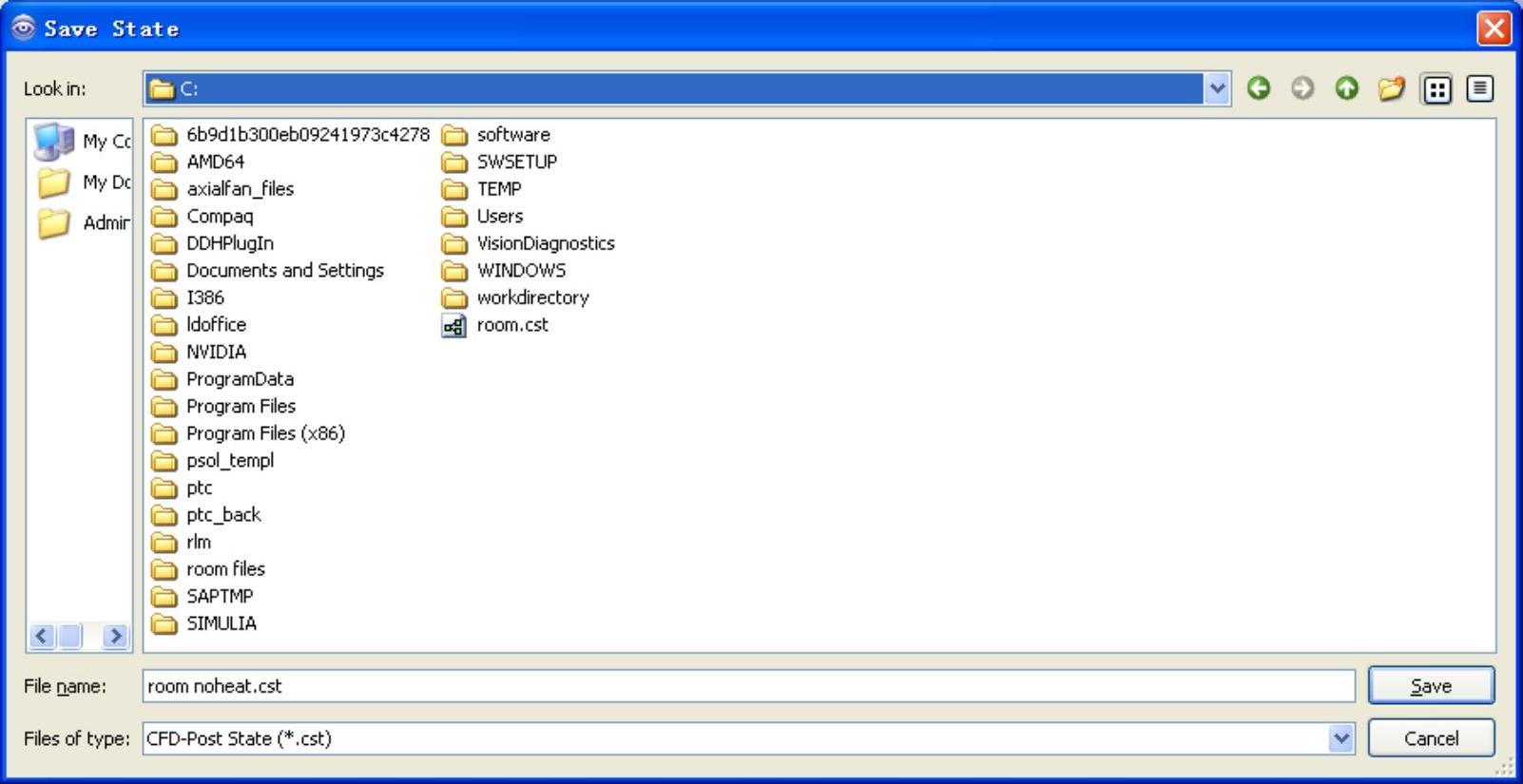Go up to the parent directory
The width and height of the screenshot is (1523, 784).
[x=1346, y=88]
